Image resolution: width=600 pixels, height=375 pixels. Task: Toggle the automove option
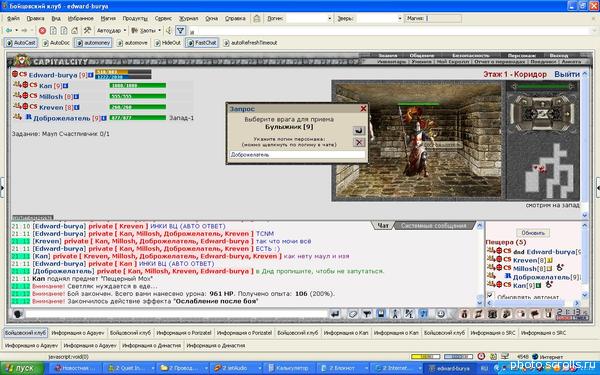coord(132,43)
